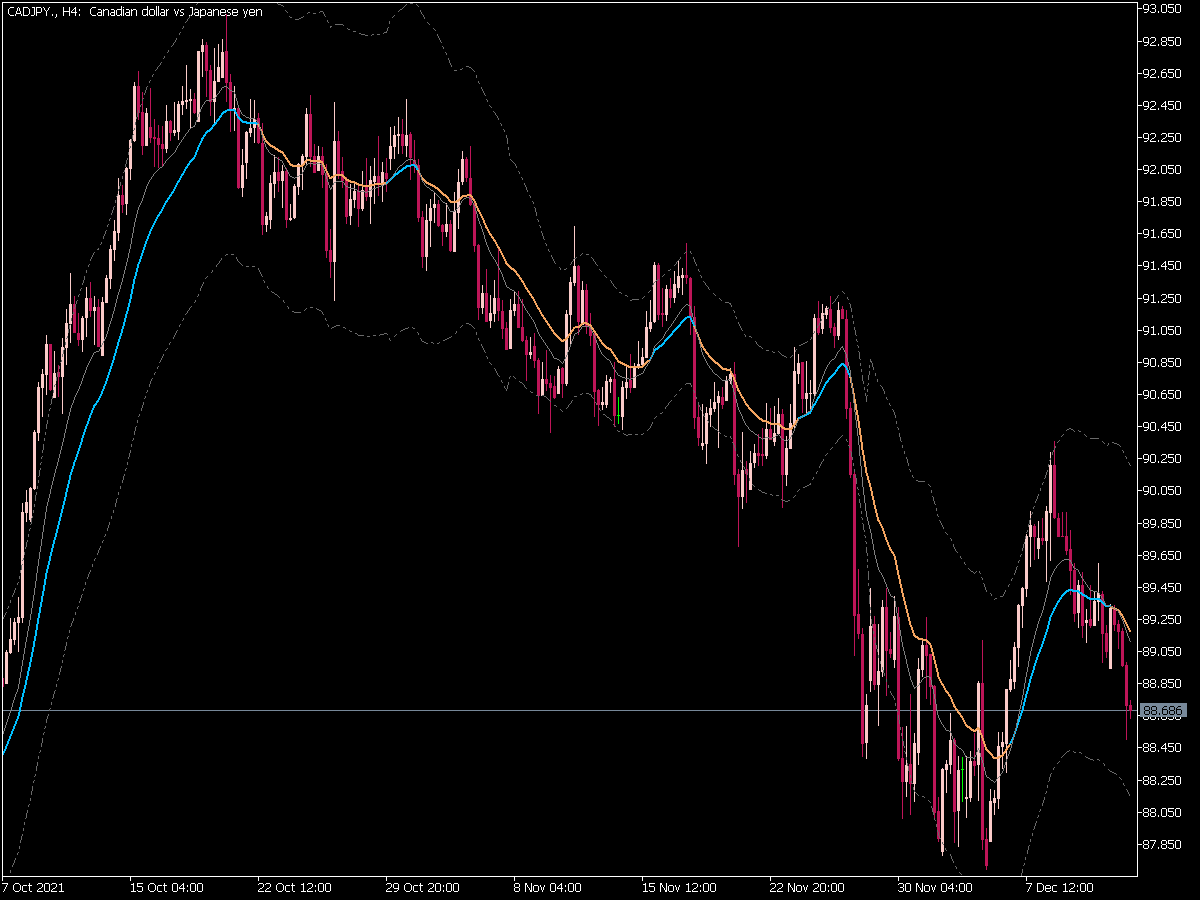Pick the 91.450 price scale value

(x=1163, y=265)
